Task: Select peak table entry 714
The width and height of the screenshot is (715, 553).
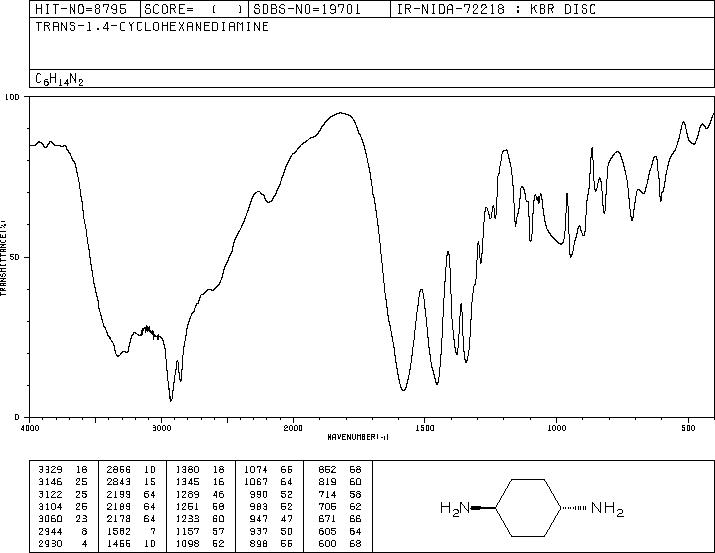Action: tap(327, 494)
